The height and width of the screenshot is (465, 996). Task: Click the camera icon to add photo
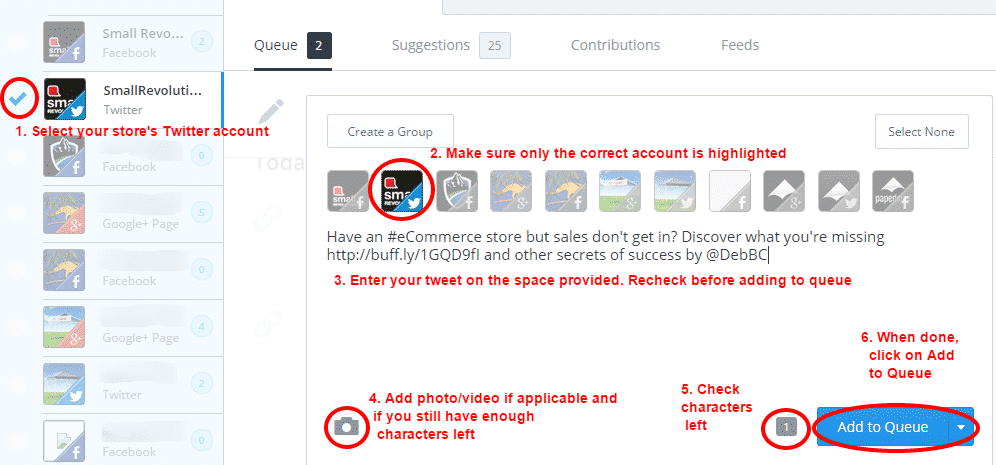(346, 427)
